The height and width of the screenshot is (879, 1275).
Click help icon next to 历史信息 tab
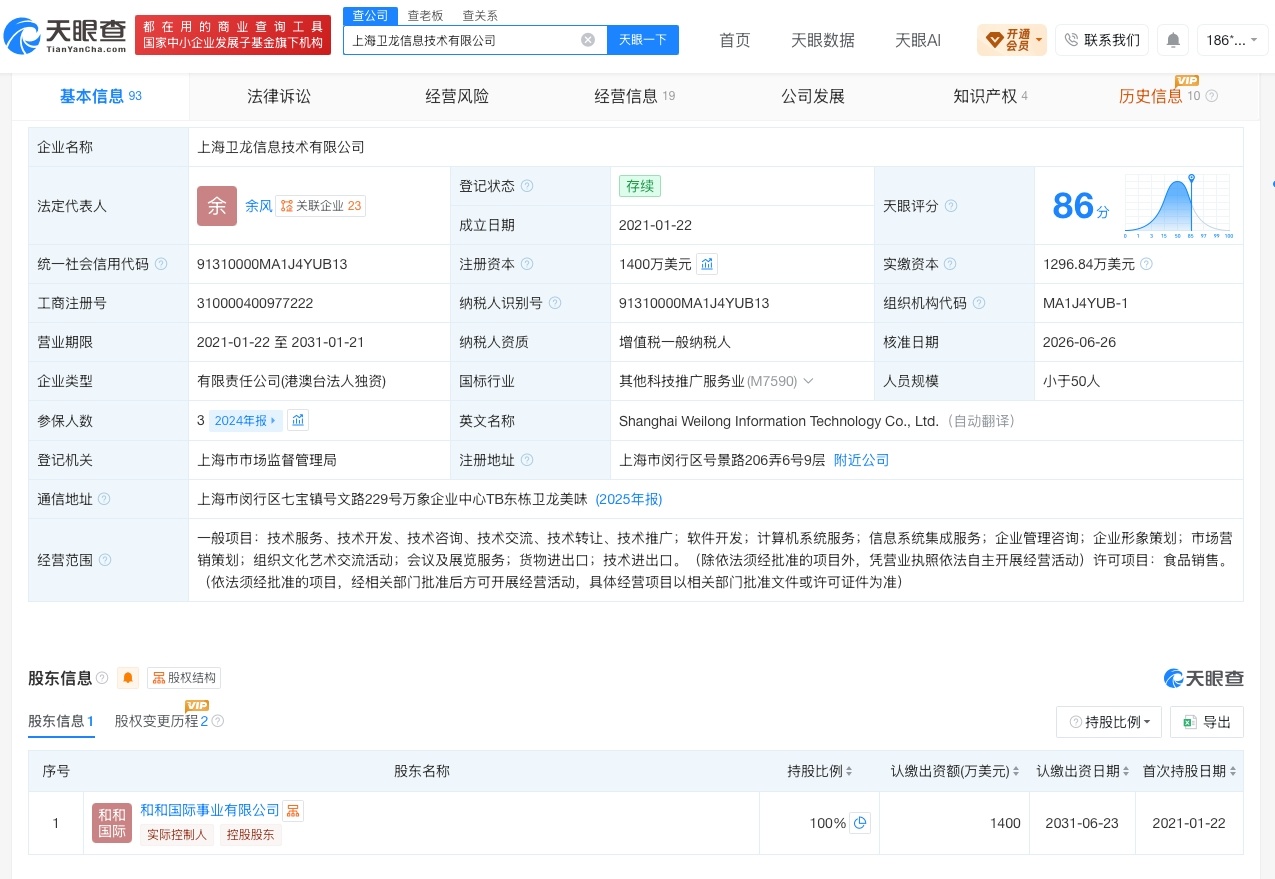[1212, 96]
